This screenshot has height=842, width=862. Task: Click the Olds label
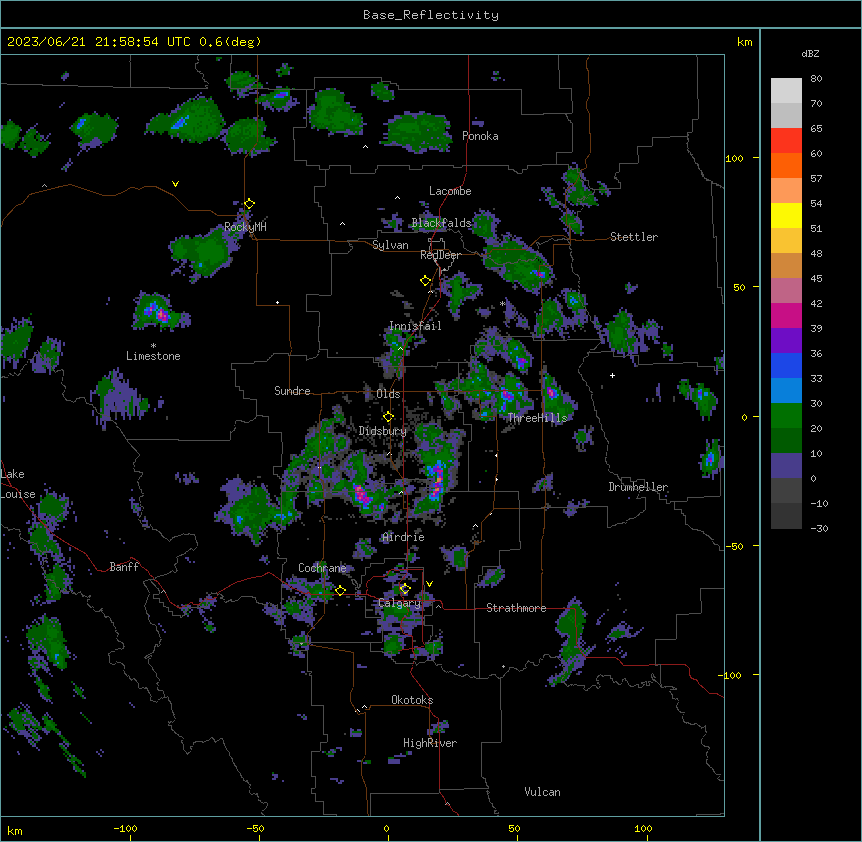[388, 394]
